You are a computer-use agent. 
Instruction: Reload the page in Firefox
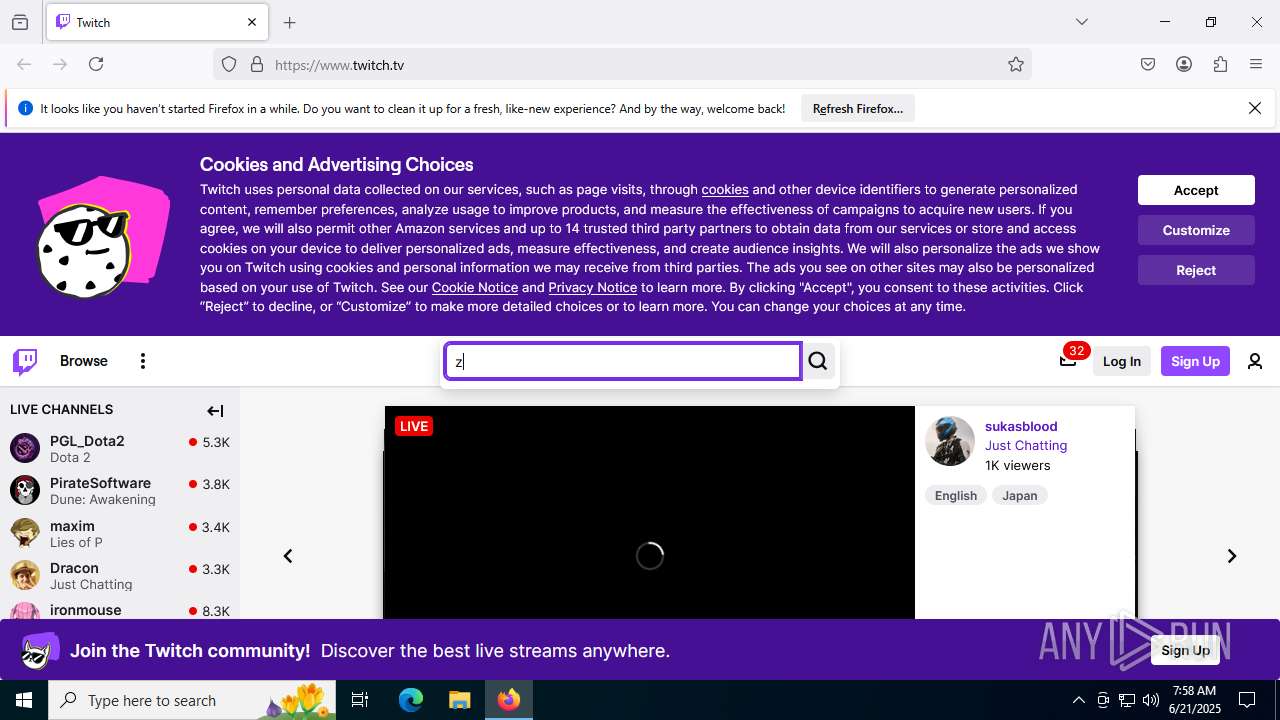pos(96,64)
